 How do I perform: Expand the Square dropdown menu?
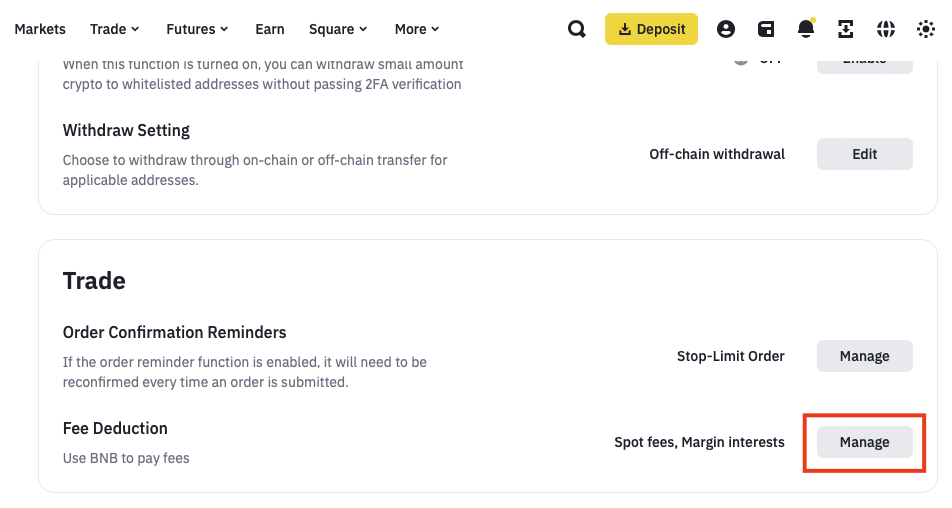(x=338, y=29)
